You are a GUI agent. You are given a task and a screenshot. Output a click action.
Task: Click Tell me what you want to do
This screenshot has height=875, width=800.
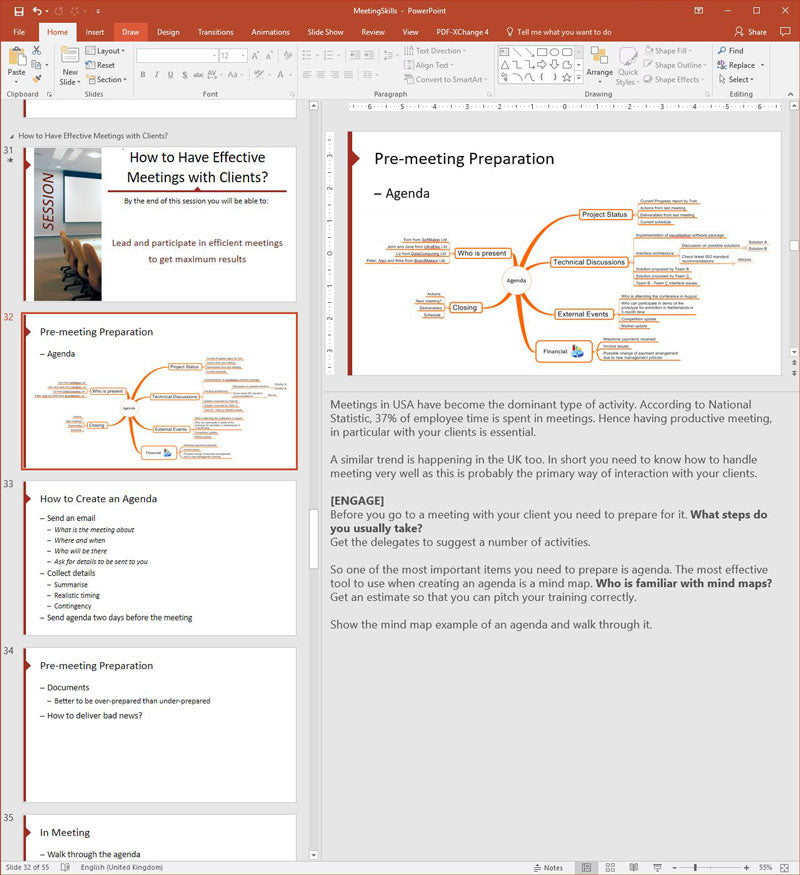[558, 32]
